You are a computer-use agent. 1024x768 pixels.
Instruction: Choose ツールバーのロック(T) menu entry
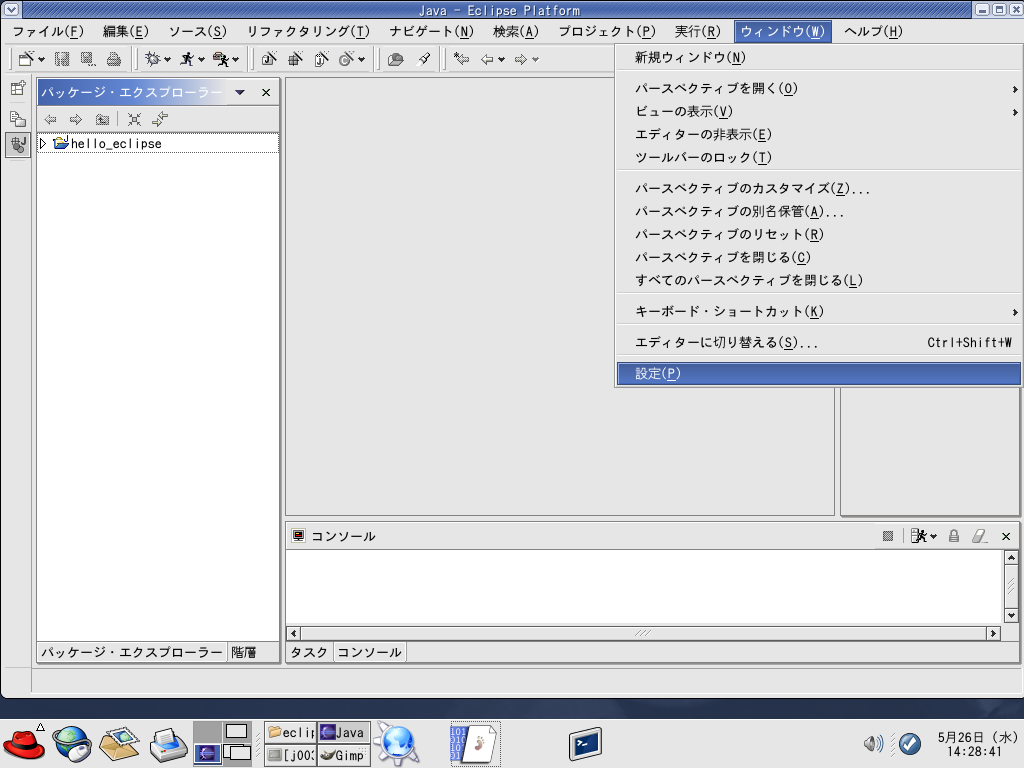(x=818, y=157)
